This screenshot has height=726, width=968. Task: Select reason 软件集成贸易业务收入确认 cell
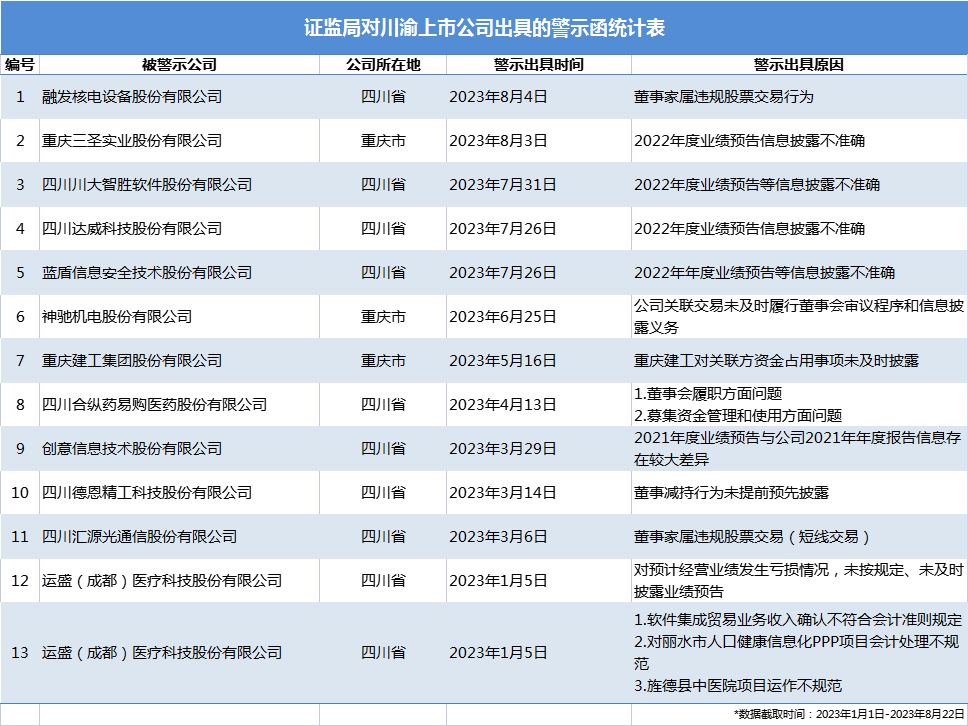[x=798, y=653]
